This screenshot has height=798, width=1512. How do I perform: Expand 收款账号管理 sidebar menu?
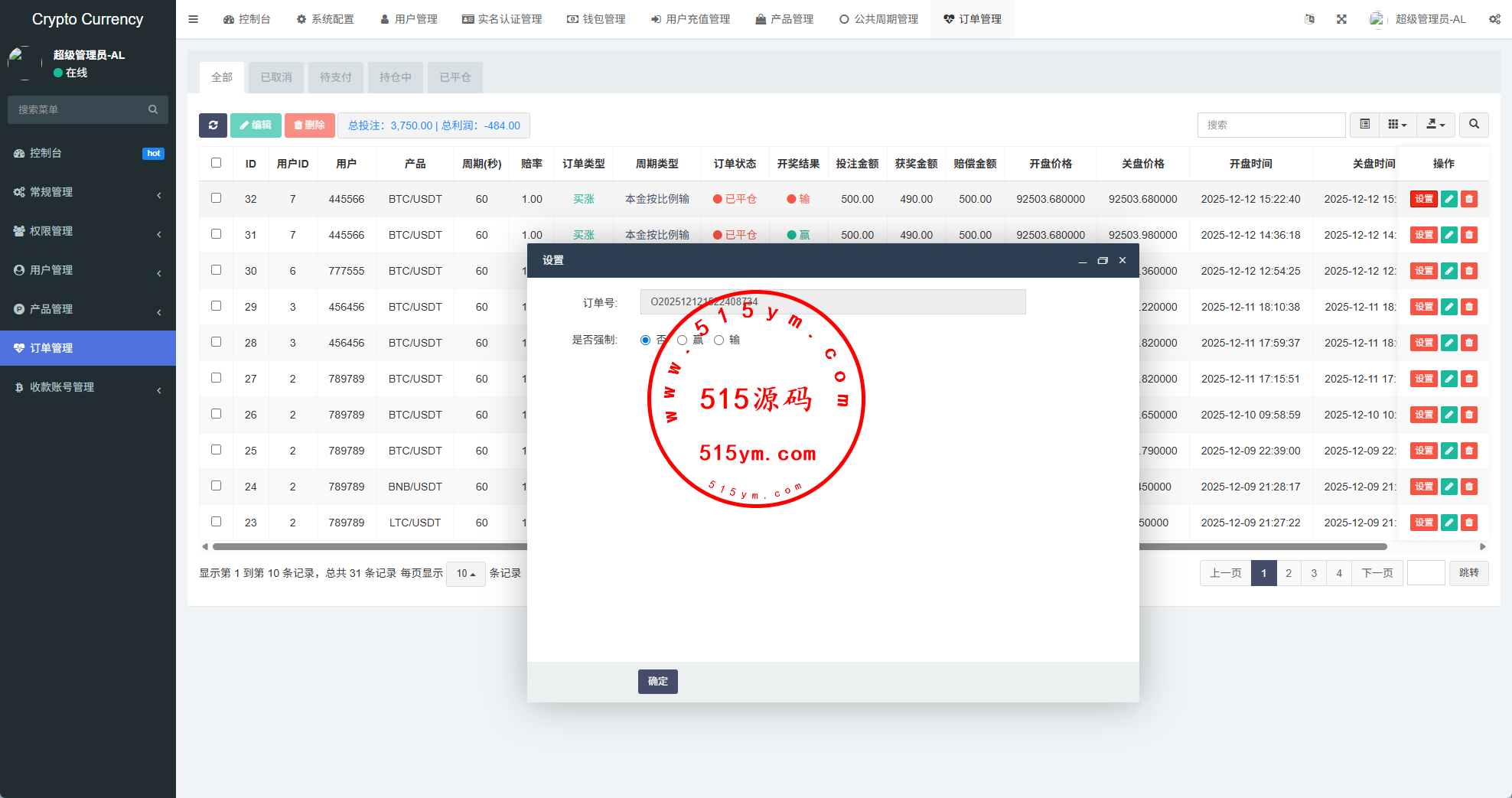pos(88,387)
